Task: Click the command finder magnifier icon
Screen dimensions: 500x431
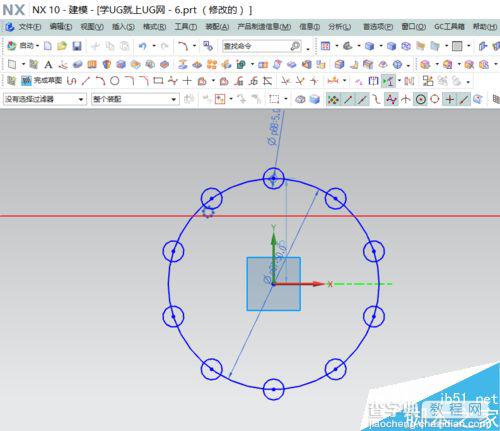Action: pyautogui.click(x=295, y=46)
